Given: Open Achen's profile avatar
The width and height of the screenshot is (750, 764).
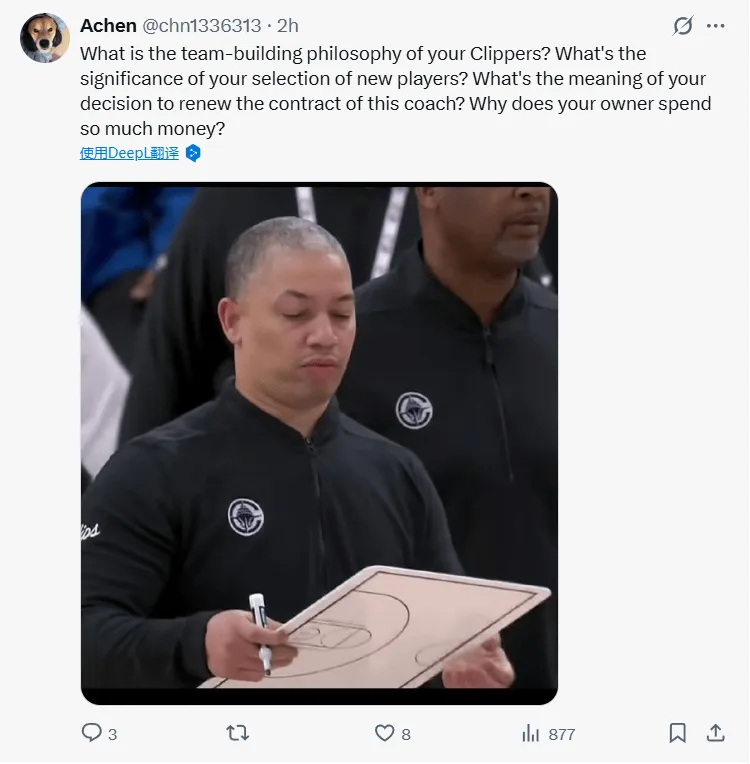Looking at the screenshot, I should point(44,38).
